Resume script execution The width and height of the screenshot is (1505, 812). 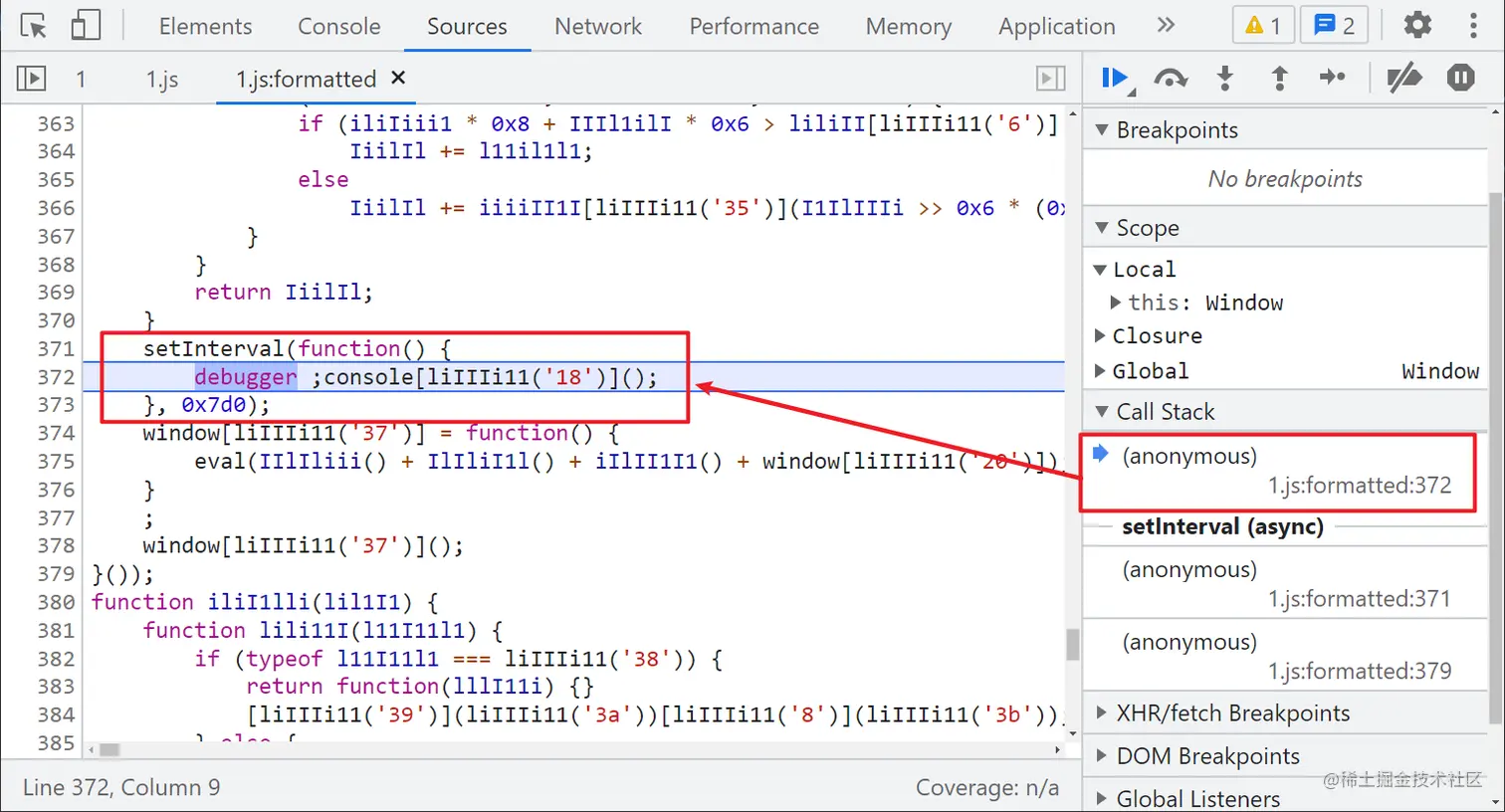click(x=1115, y=78)
